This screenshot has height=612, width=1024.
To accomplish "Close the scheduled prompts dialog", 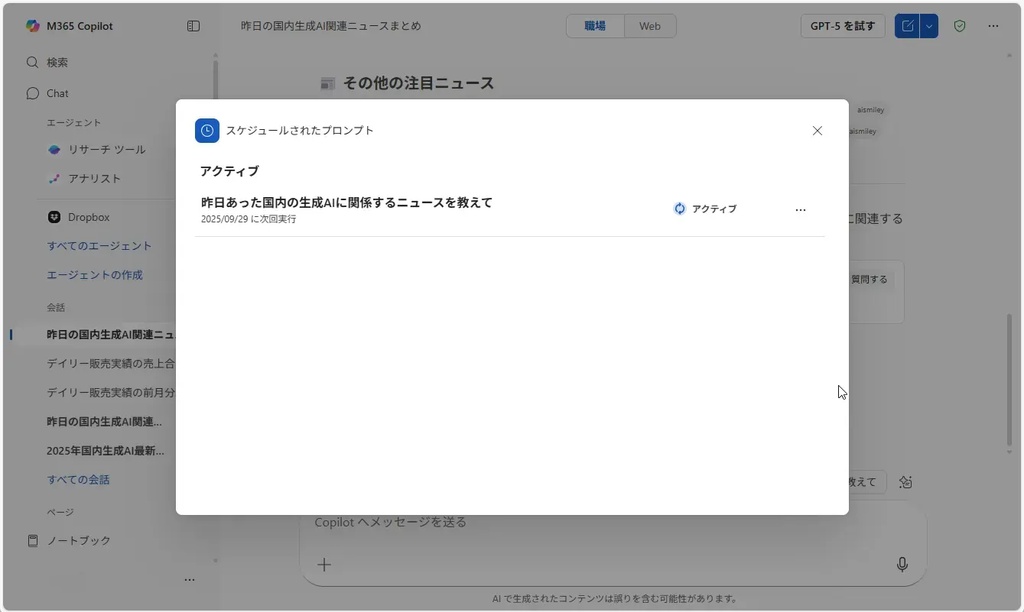I will click(817, 131).
